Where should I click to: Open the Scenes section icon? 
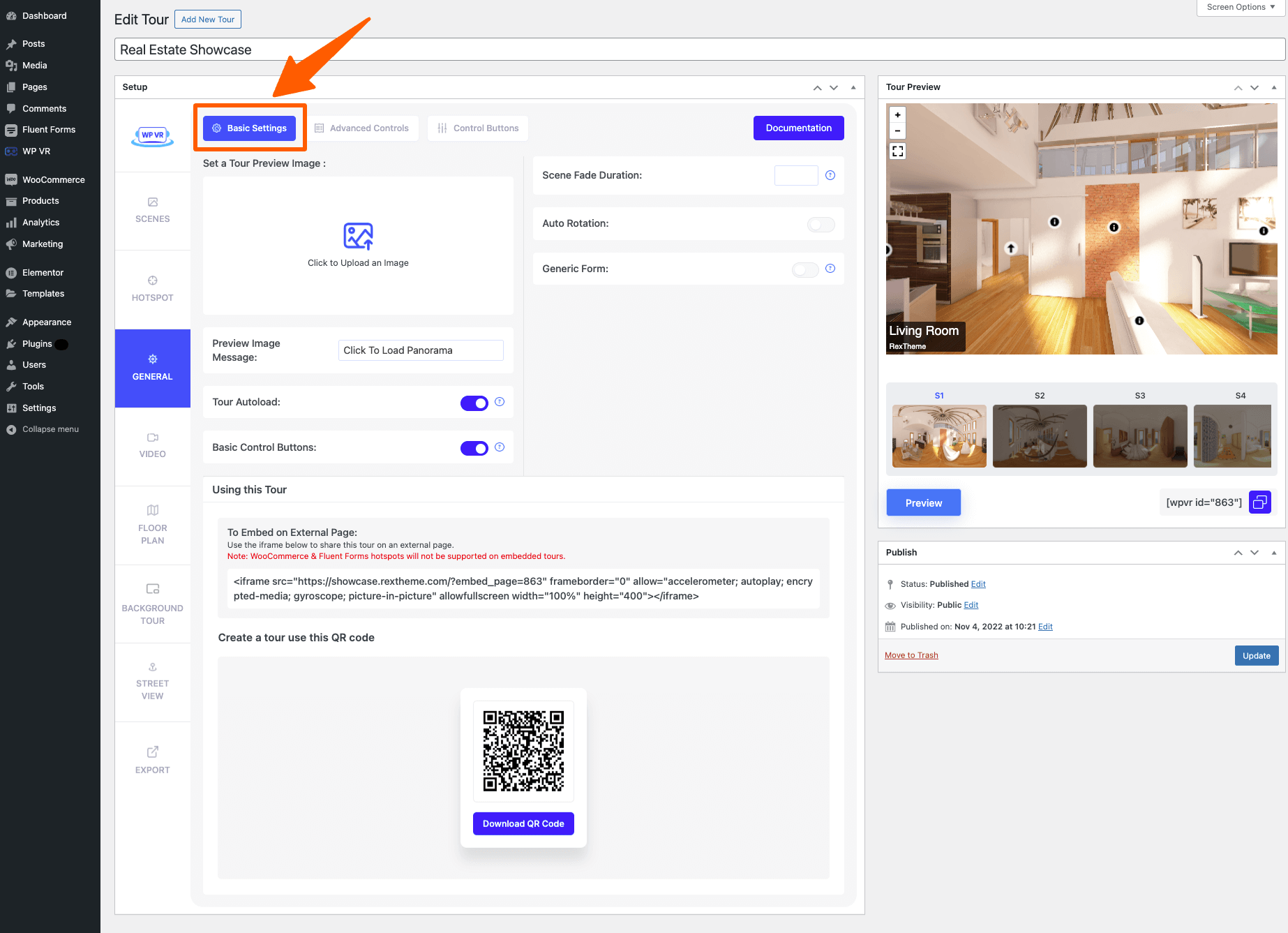click(x=153, y=202)
